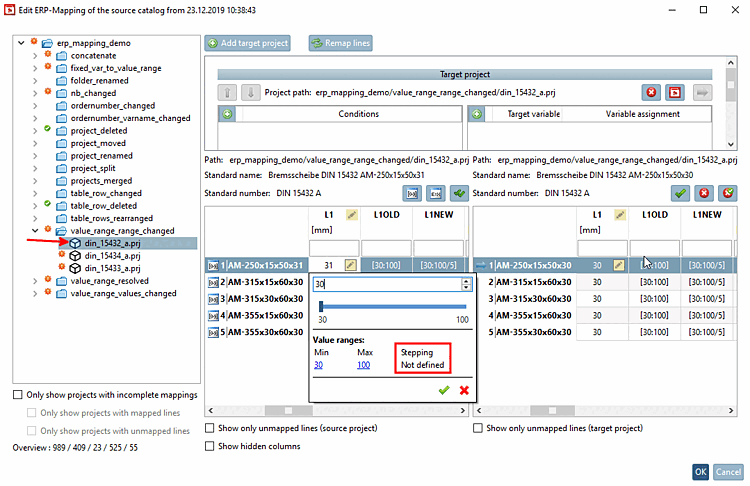Select the projects_merged folder
The height and width of the screenshot is (486, 750).
tap(101, 181)
